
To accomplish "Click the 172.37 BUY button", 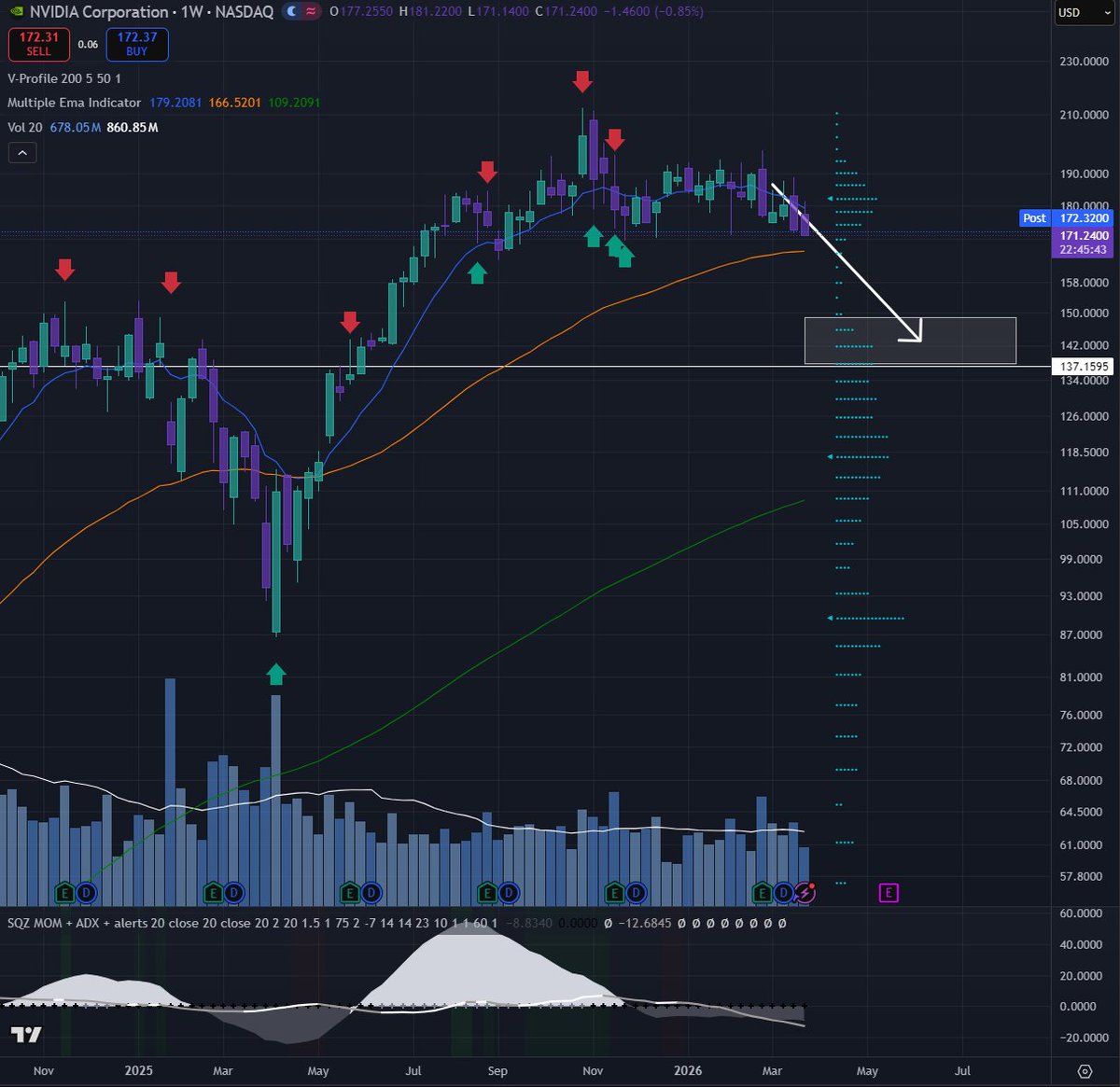I will point(137,44).
